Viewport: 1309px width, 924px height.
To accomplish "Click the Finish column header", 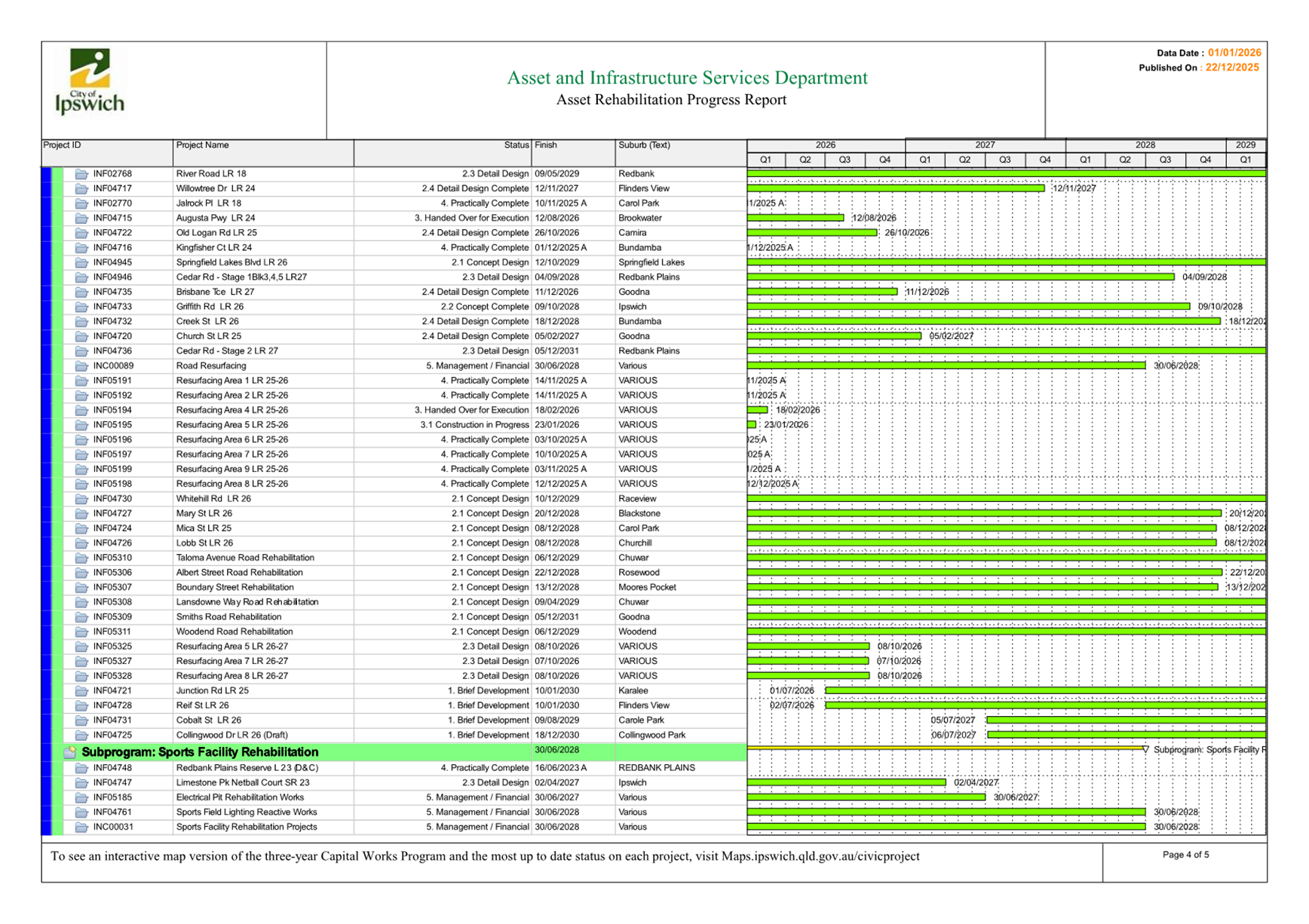I will pyautogui.click(x=546, y=145).
